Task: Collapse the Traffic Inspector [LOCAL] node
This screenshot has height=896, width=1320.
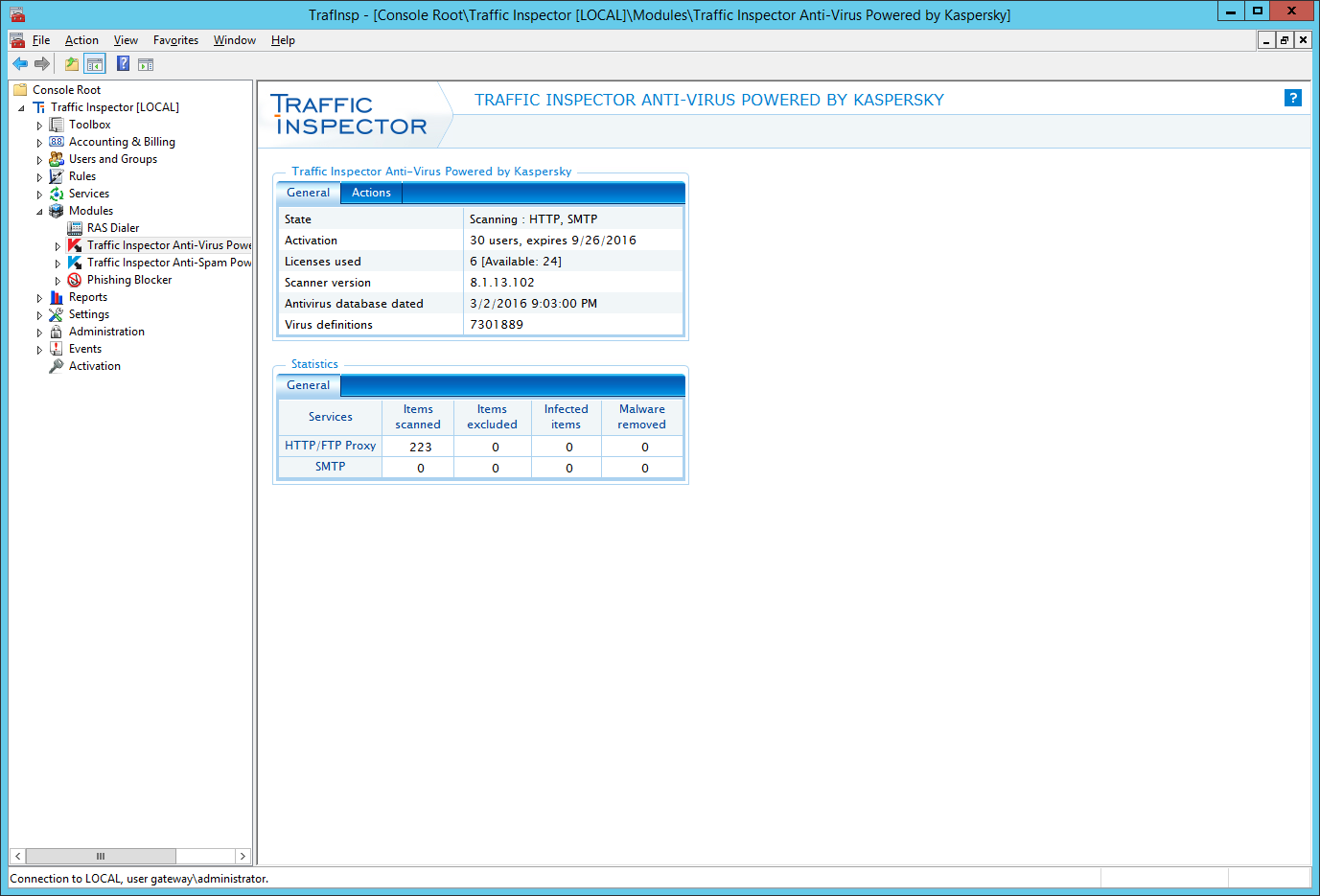Action: [x=21, y=108]
